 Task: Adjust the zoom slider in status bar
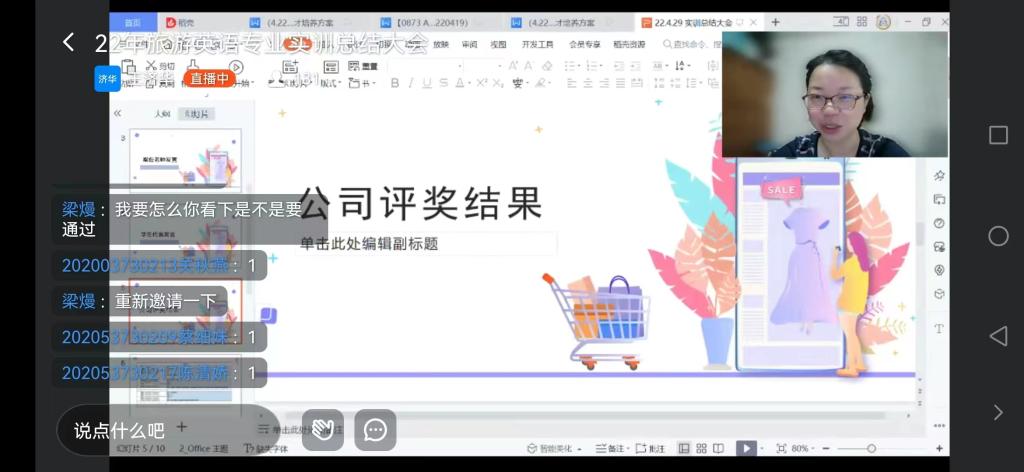click(871, 449)
